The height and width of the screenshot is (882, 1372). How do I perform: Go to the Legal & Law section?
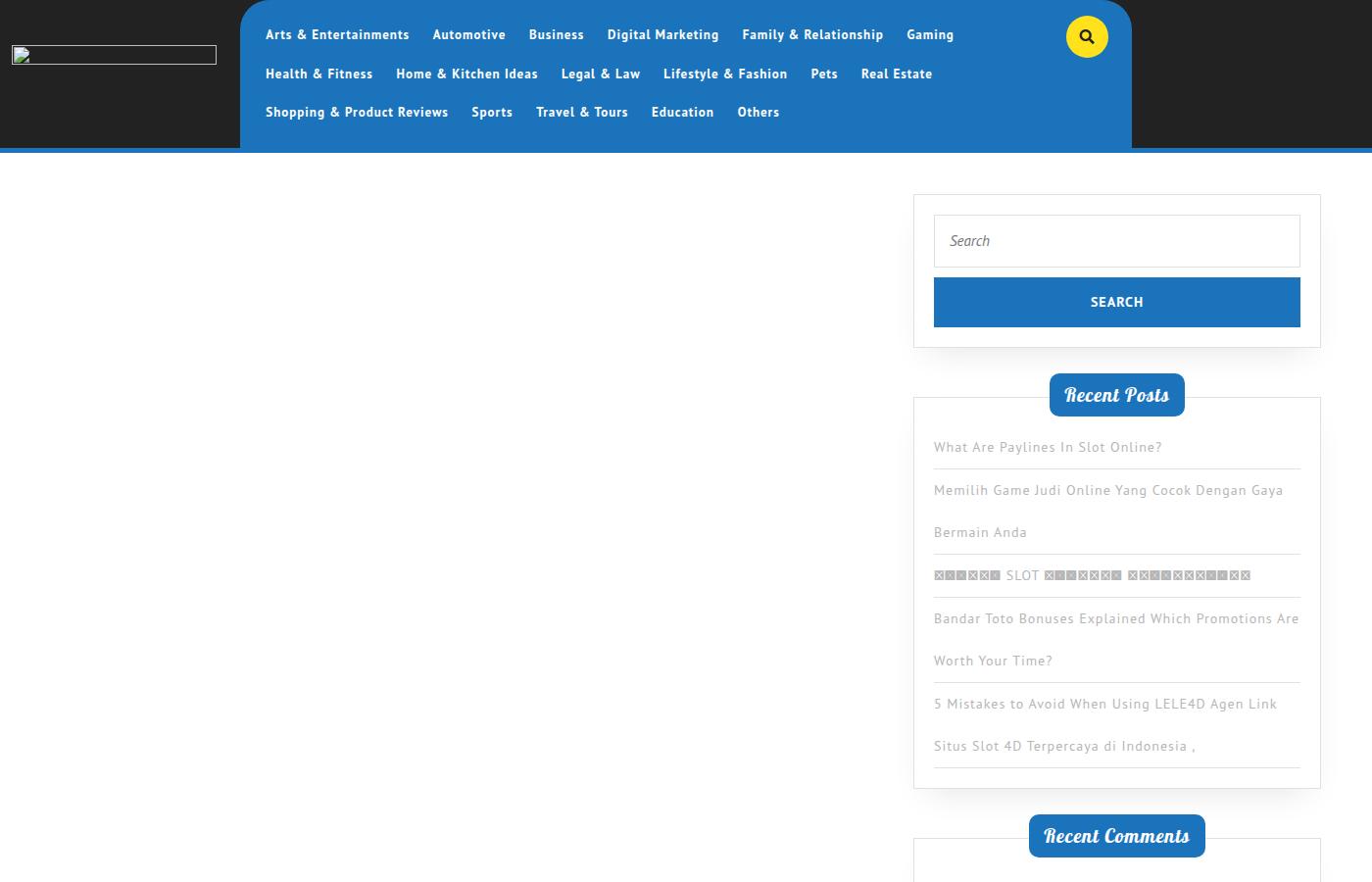601,73
